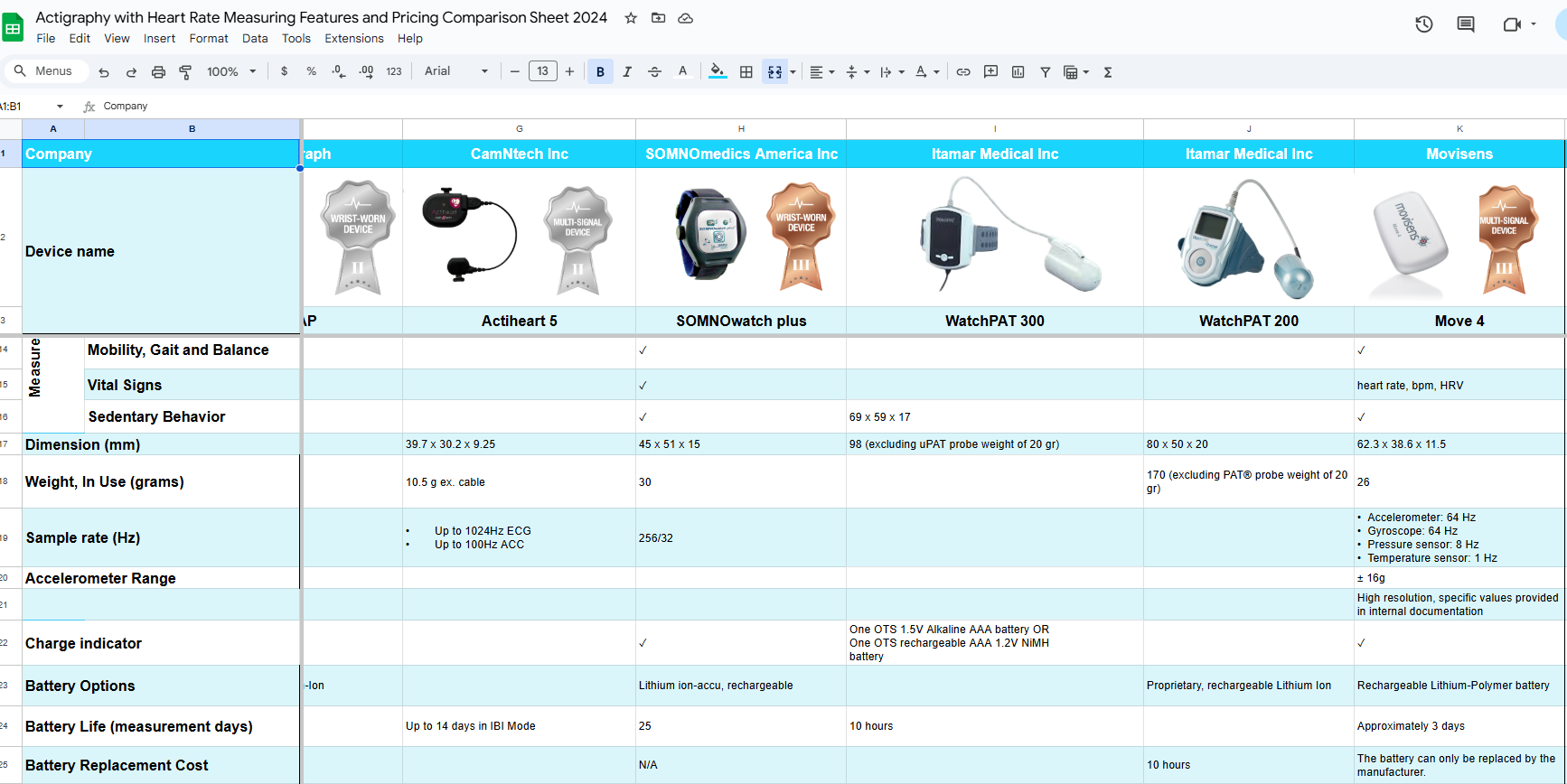Open name box dropdown arrow

[x=60, y=106]
